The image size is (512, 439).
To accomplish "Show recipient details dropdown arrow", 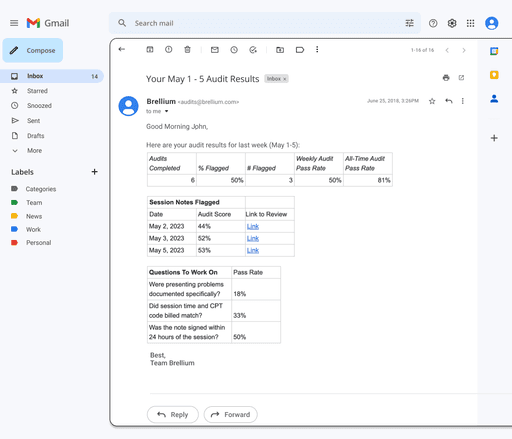I will pos(166,111).
